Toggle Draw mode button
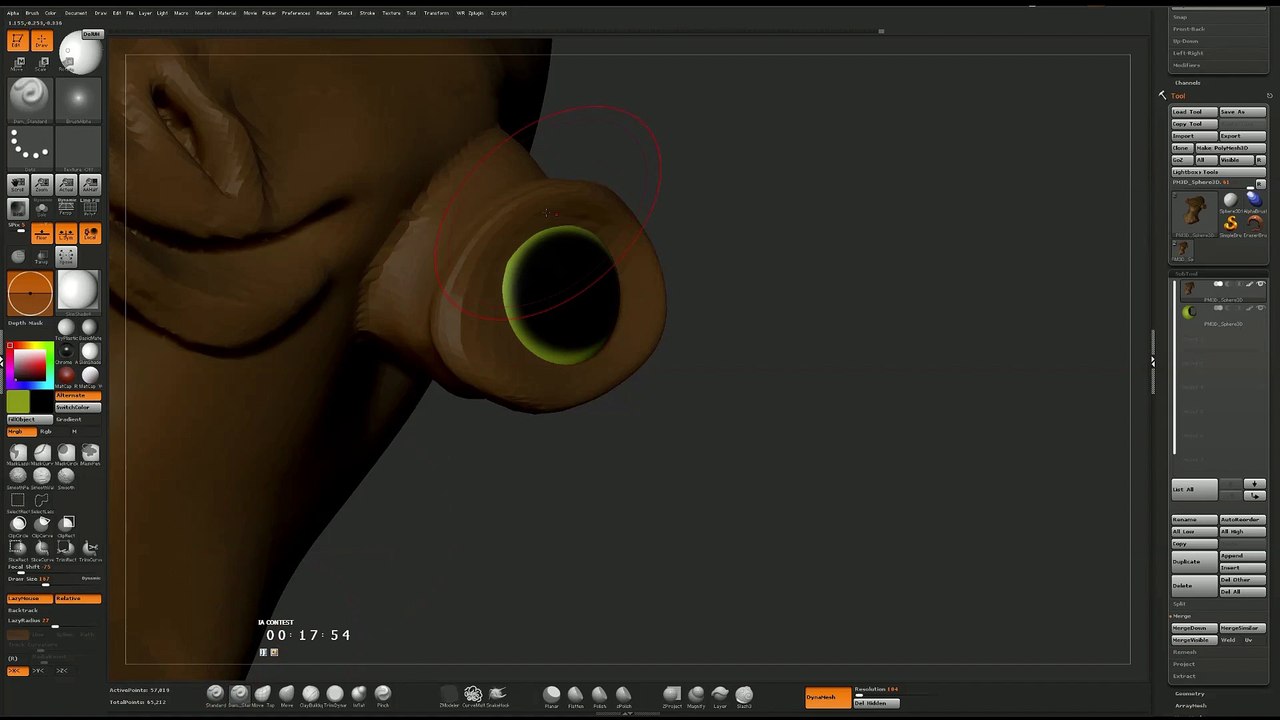Viewport: 1280px width, 720px height. pyautogui.click(x=41, y=41)
